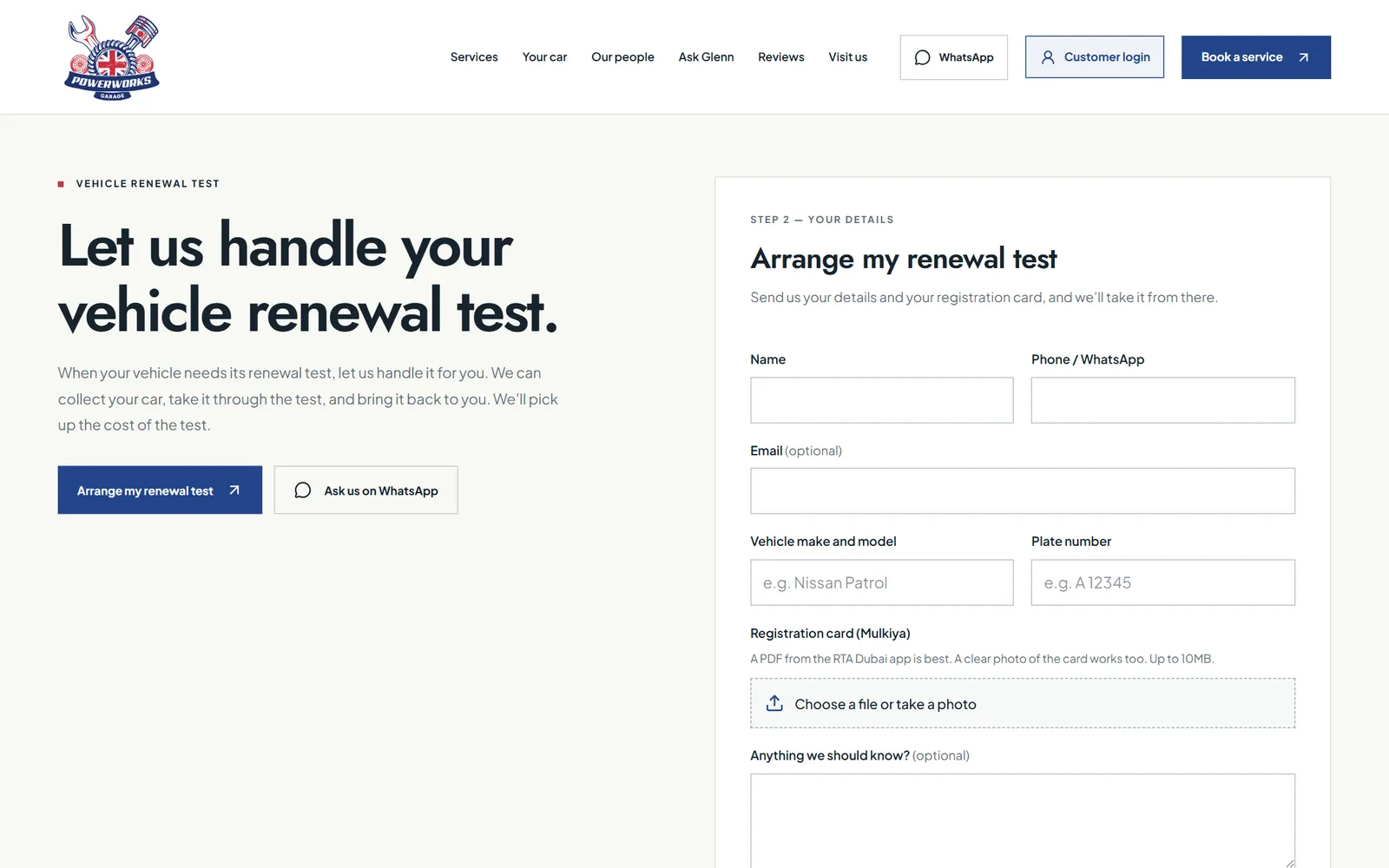Focus the Name input field
The width and height of the screenshot is (1389, 868).
(881, 400)
